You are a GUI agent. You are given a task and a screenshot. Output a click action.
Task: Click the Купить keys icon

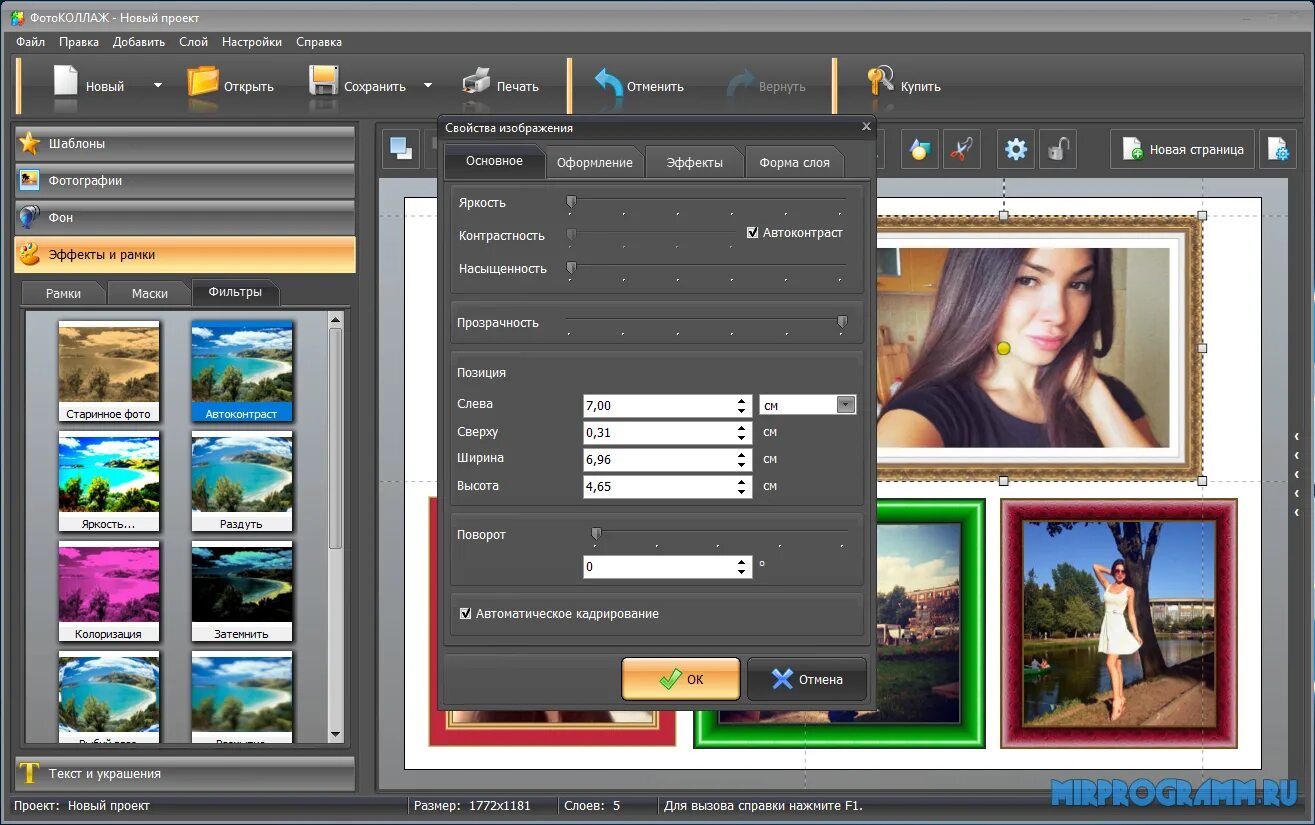pyautogui.click(x=880, y=82)
